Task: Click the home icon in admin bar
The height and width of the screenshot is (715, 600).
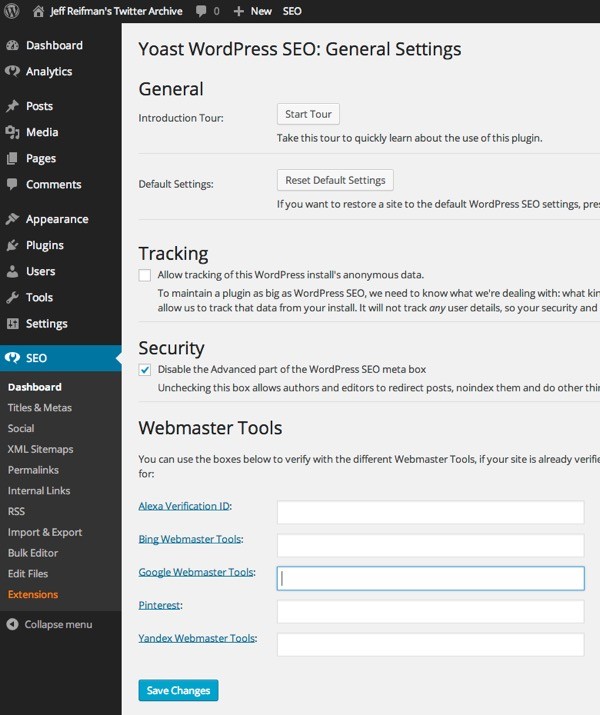Action: (38, 11)
